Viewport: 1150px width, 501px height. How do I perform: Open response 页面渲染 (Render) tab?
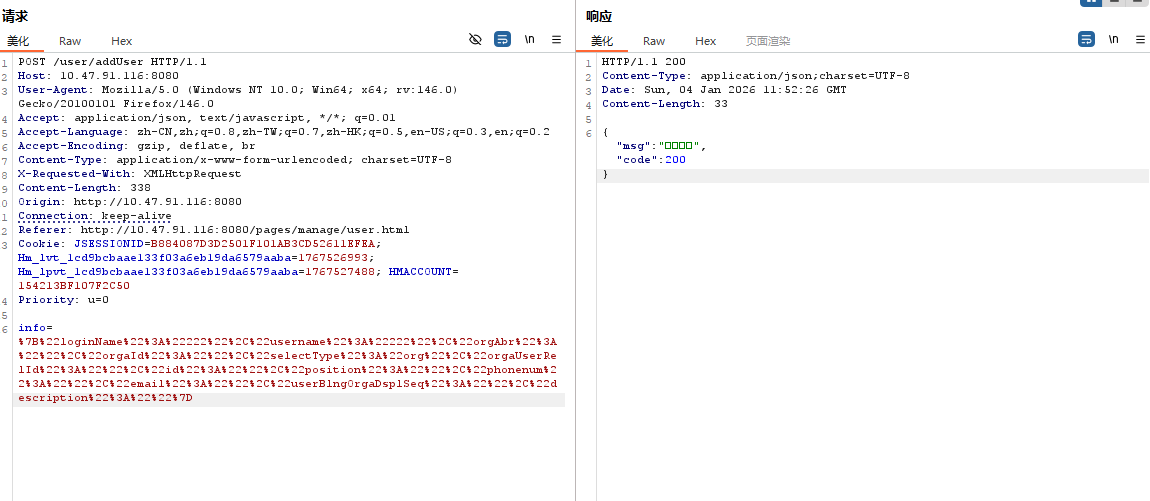[768, 41]
